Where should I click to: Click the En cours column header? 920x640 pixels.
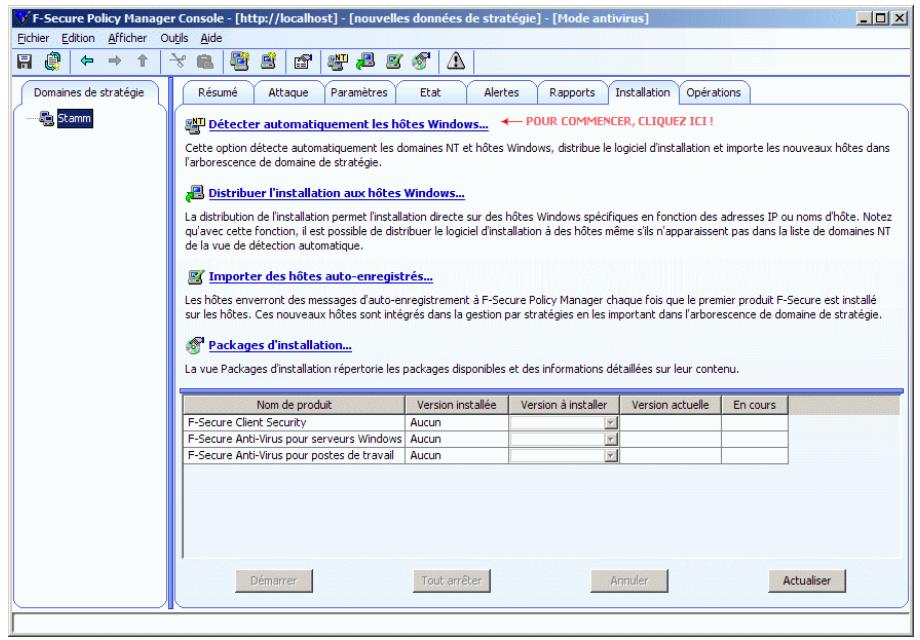[755, 405]
